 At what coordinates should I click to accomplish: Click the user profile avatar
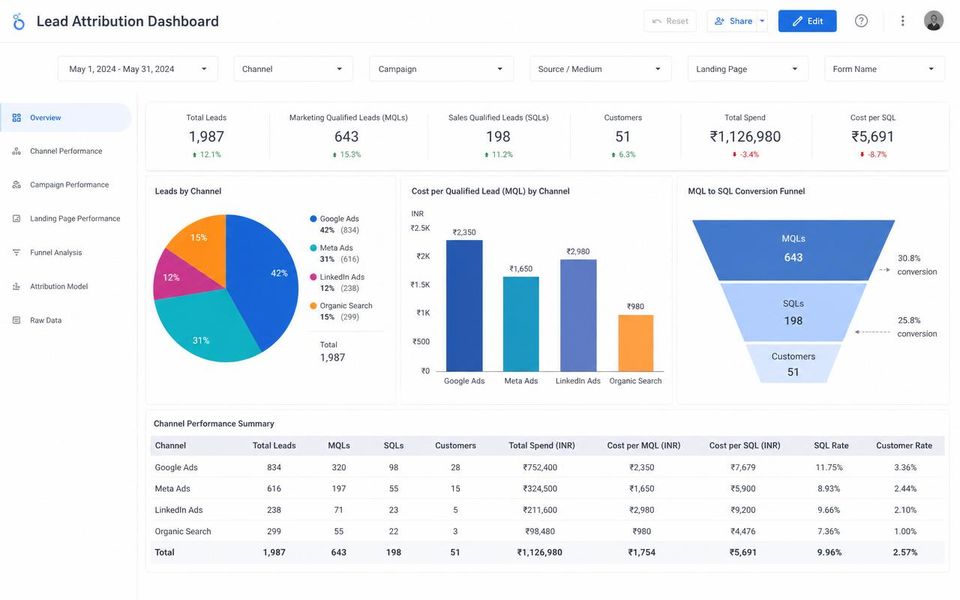tap(933, 21)
